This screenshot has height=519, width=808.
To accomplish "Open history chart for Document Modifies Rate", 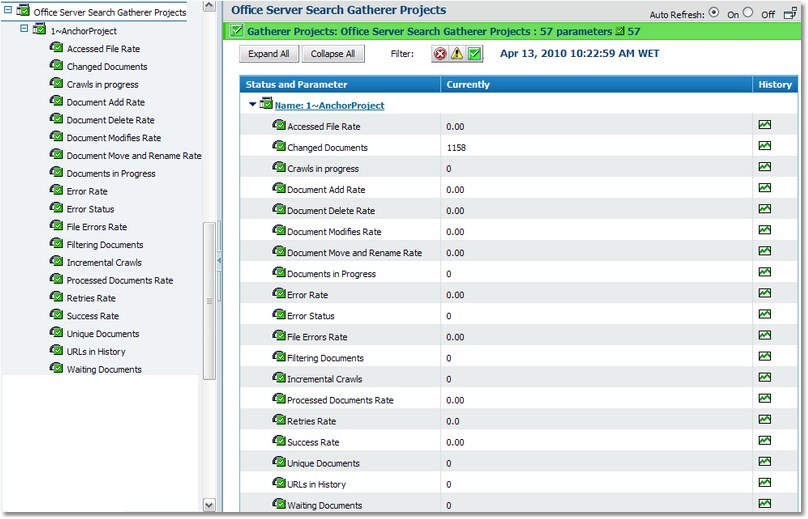I will [x=765, y=230].
